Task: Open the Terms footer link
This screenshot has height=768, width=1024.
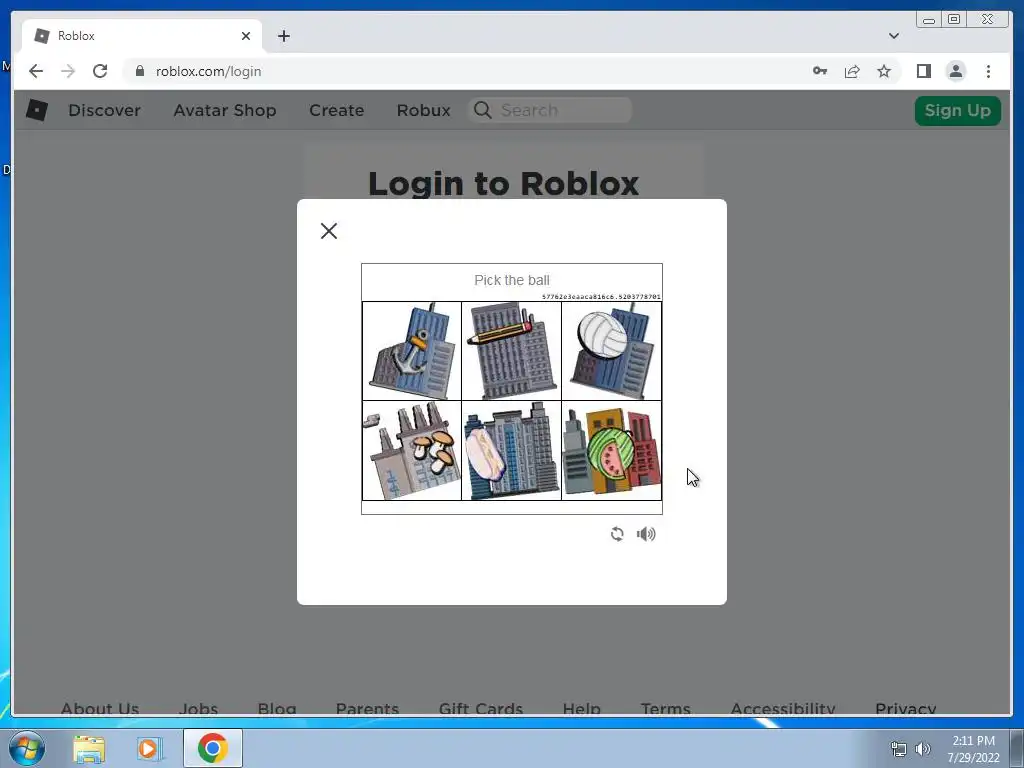Action: click(665, 708)
